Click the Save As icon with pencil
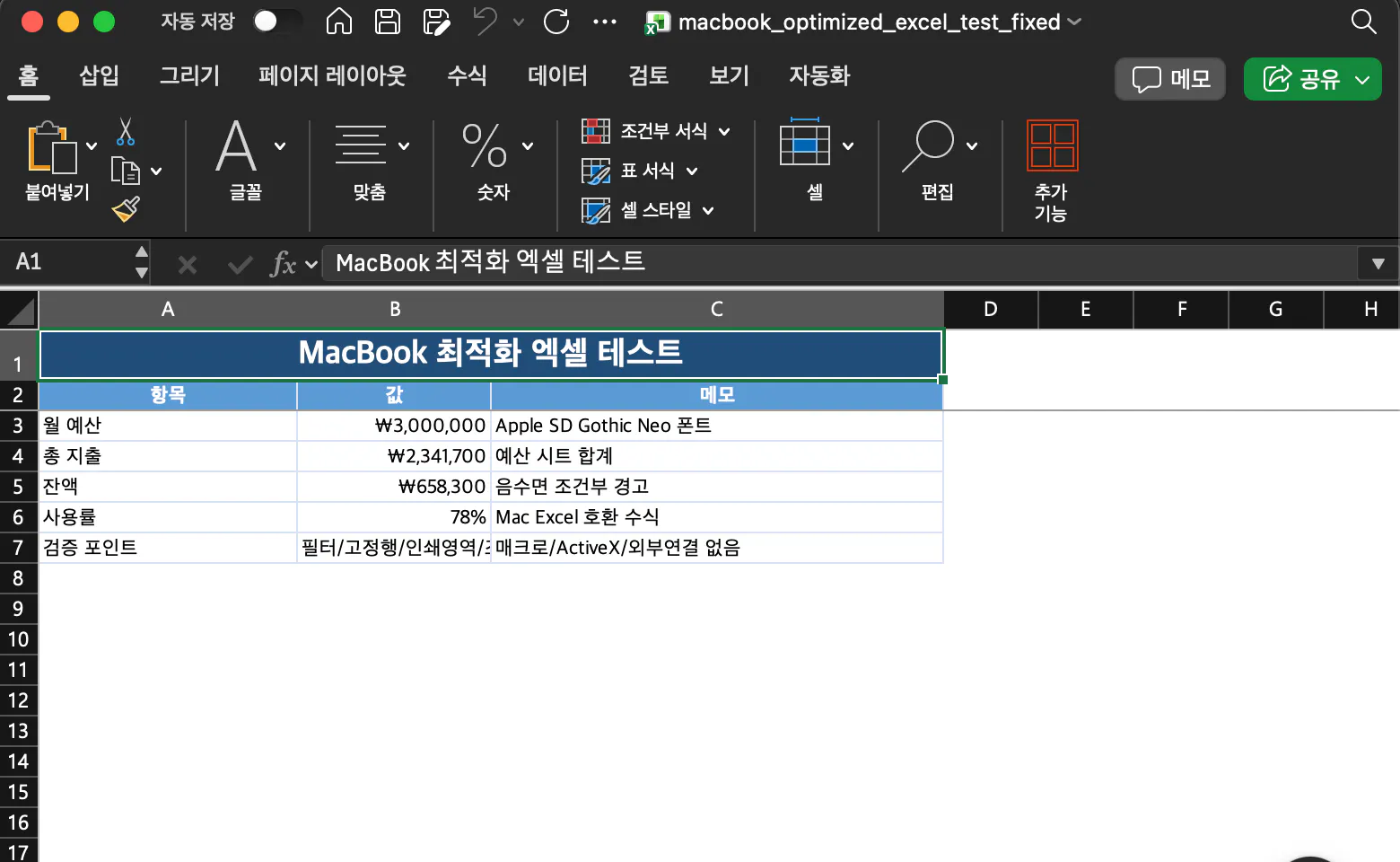Screen dimensions: 1400x862 point(436,21)
